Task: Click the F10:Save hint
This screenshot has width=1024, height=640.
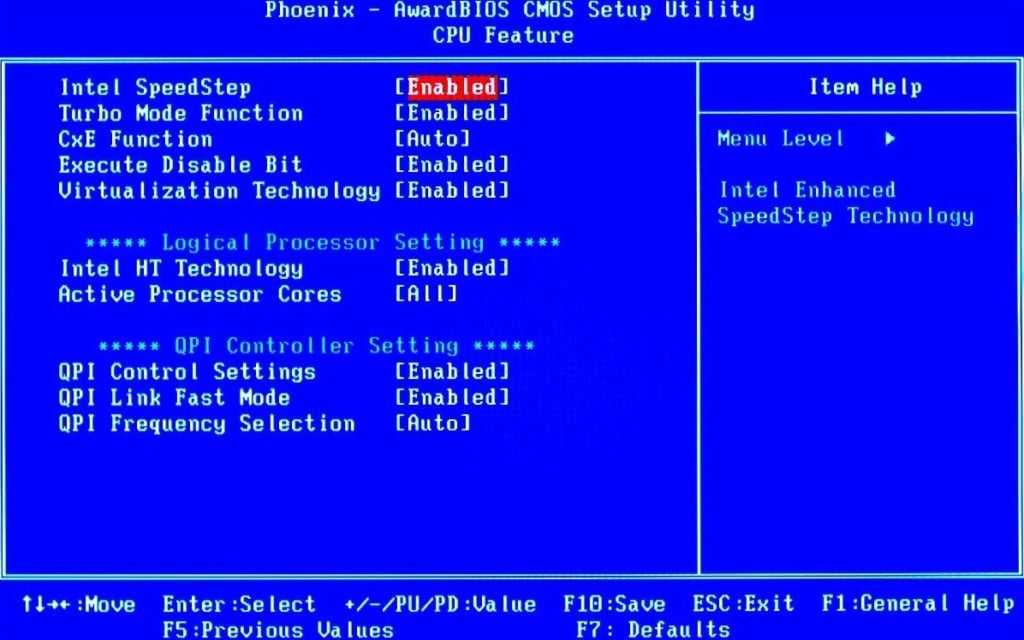Action: pos(615,603)
